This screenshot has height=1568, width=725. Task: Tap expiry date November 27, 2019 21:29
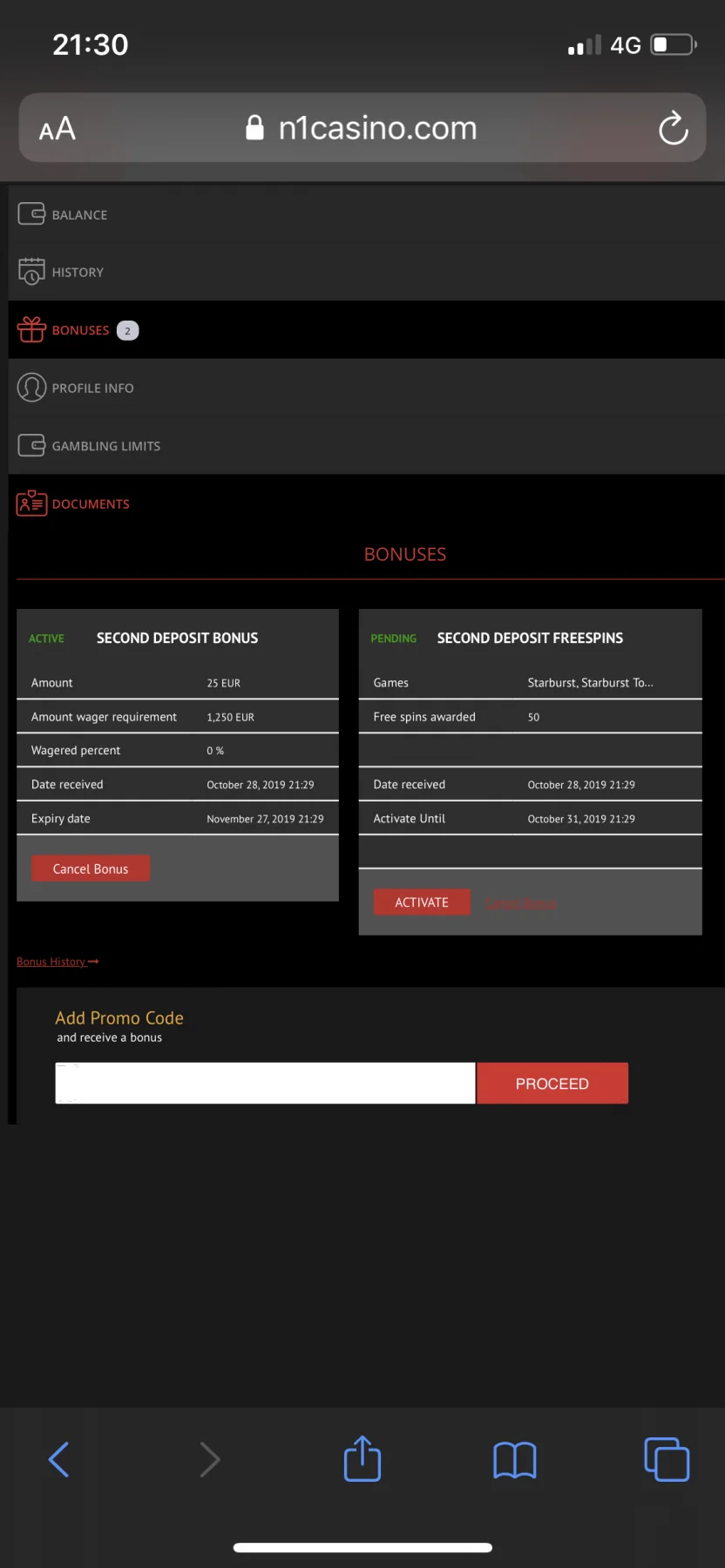click(x=265, y=819)
